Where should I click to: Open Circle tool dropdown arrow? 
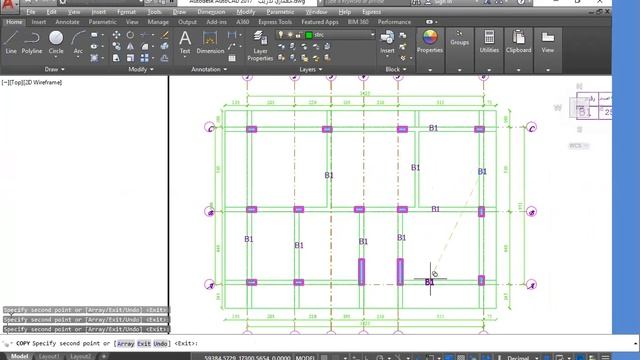[56, 58]
